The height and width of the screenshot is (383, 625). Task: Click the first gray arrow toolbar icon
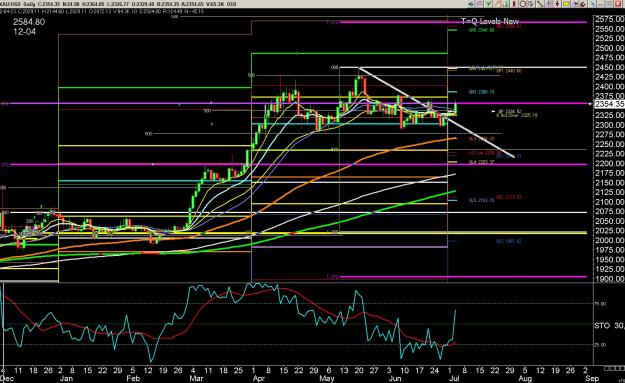pyautogui.click(x=470, y=4)
